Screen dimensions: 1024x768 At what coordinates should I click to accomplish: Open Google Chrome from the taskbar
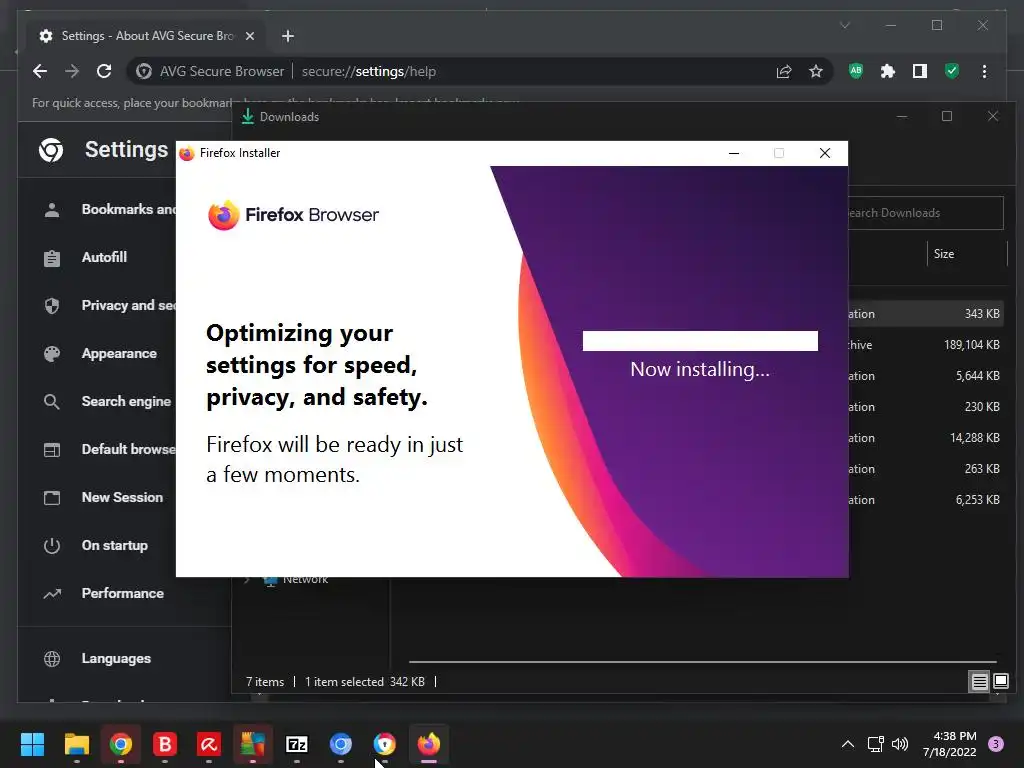click(121, 744)
